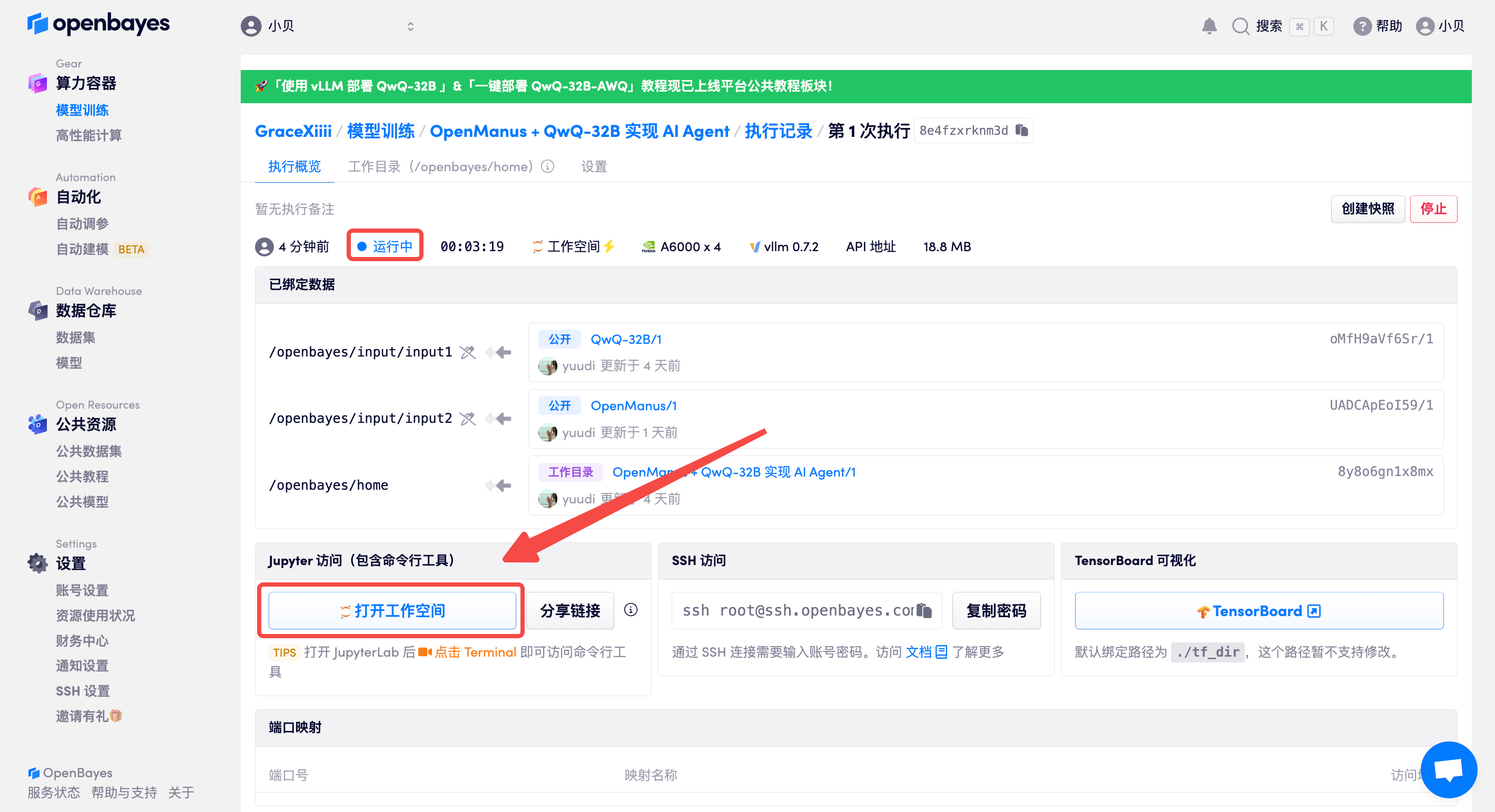The width and height of the screenshot is (1495, 812).
Task: Click the info icon beside 工作目录 tab
Action: click(x=547, y=166)
